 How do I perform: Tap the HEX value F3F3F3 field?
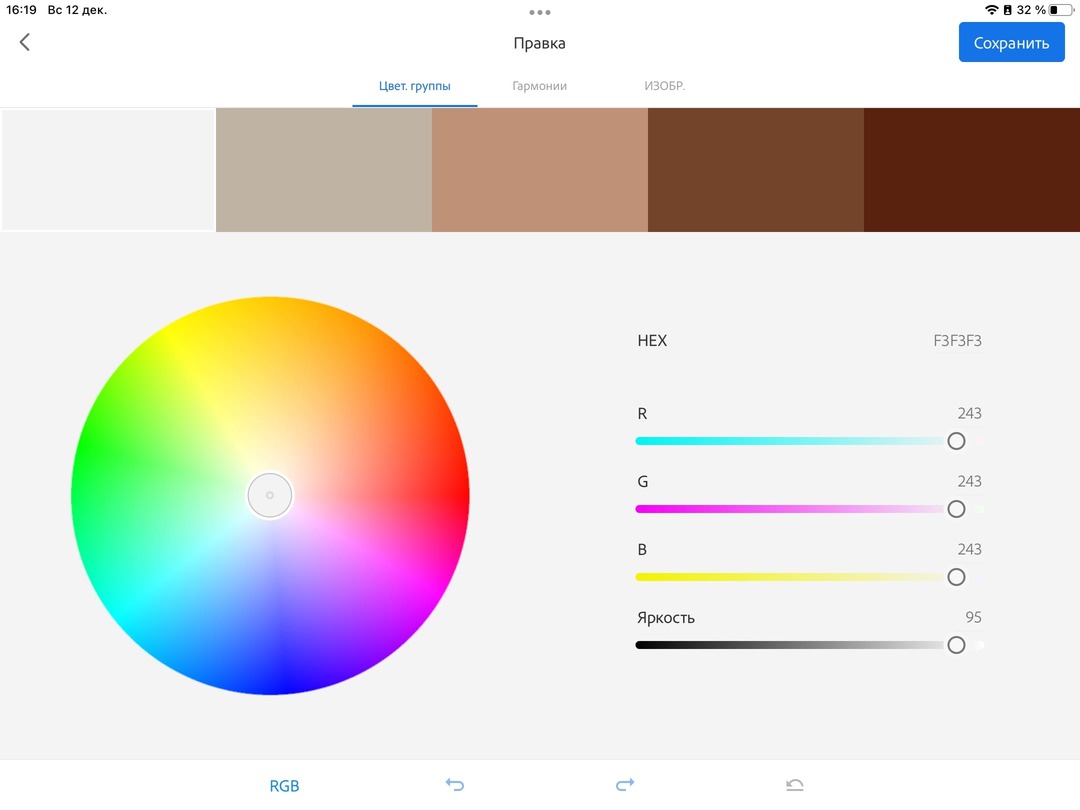tap(957, 341)
